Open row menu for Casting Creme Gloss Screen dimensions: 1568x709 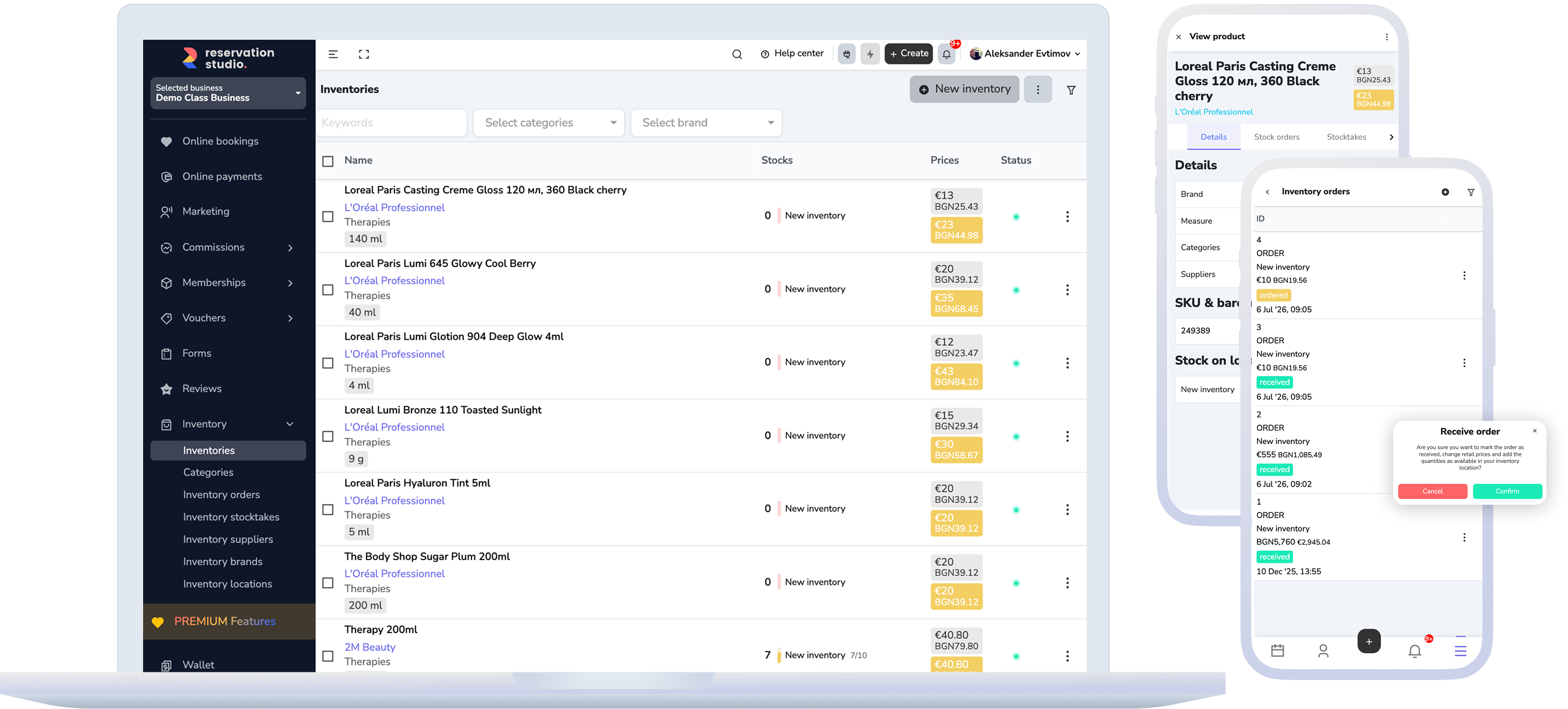(x=1067, y=217)
